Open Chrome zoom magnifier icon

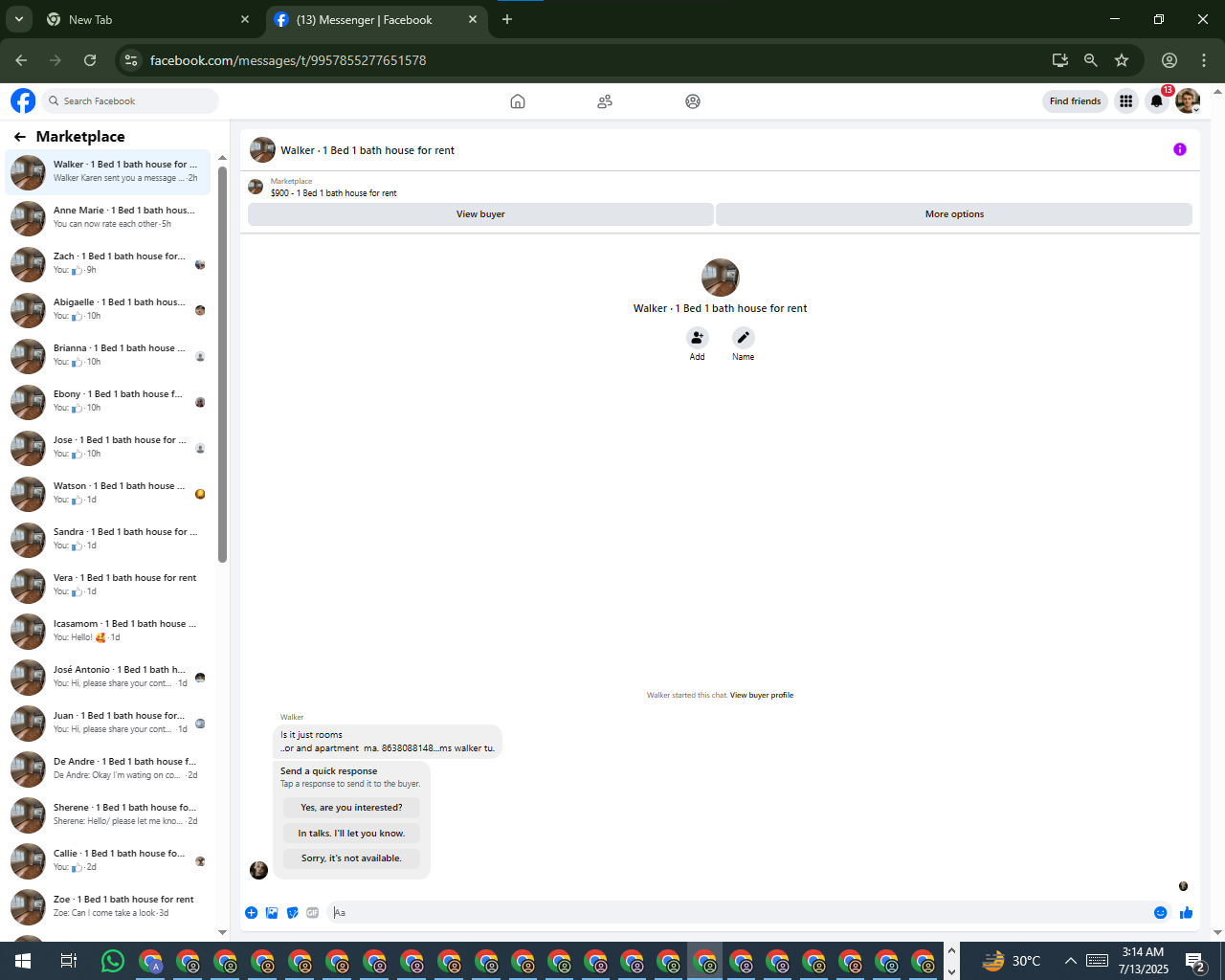(1090, 60)
